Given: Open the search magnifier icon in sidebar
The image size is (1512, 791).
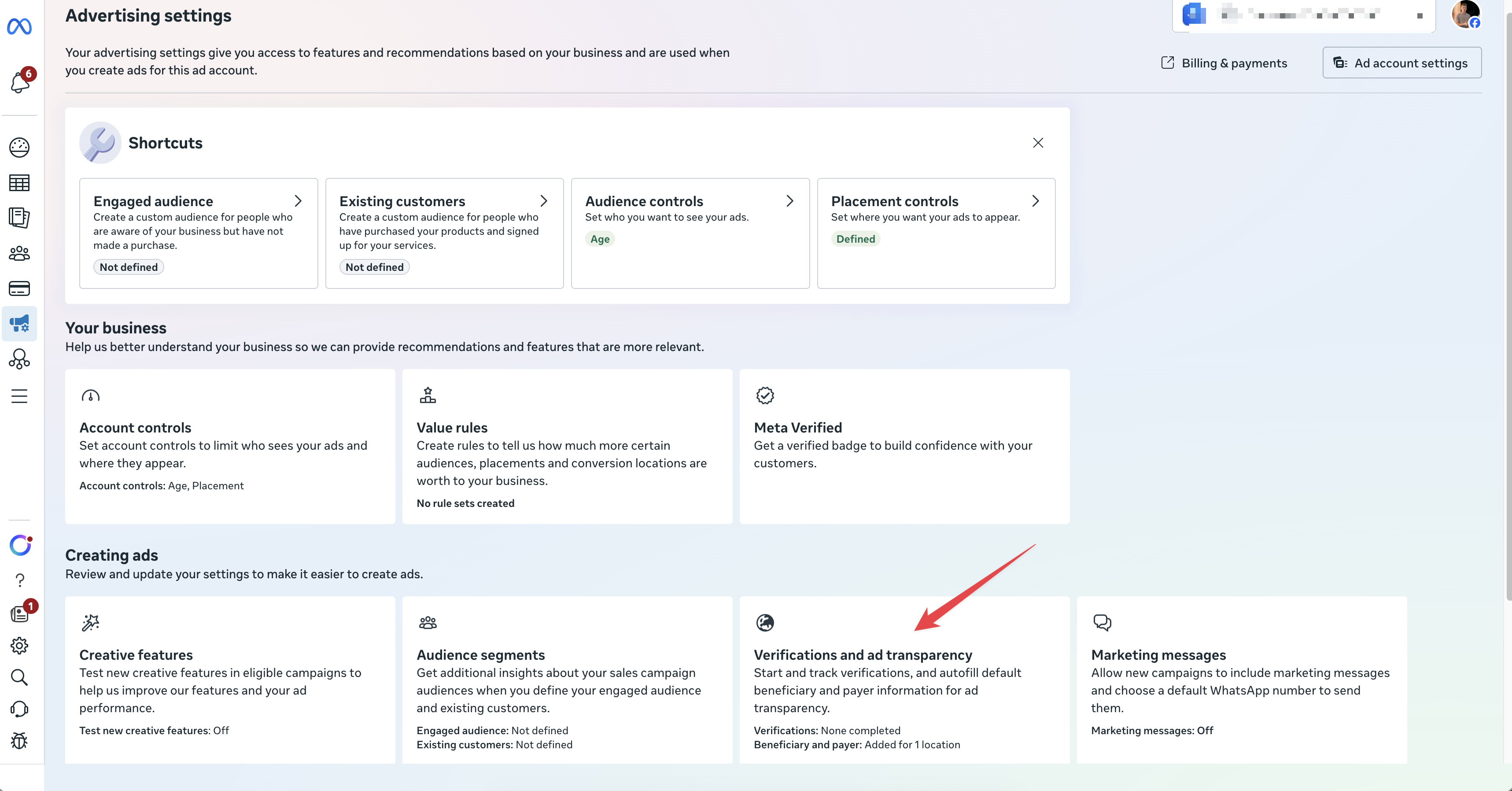Looking at the screenshot, I should [19, 677].
